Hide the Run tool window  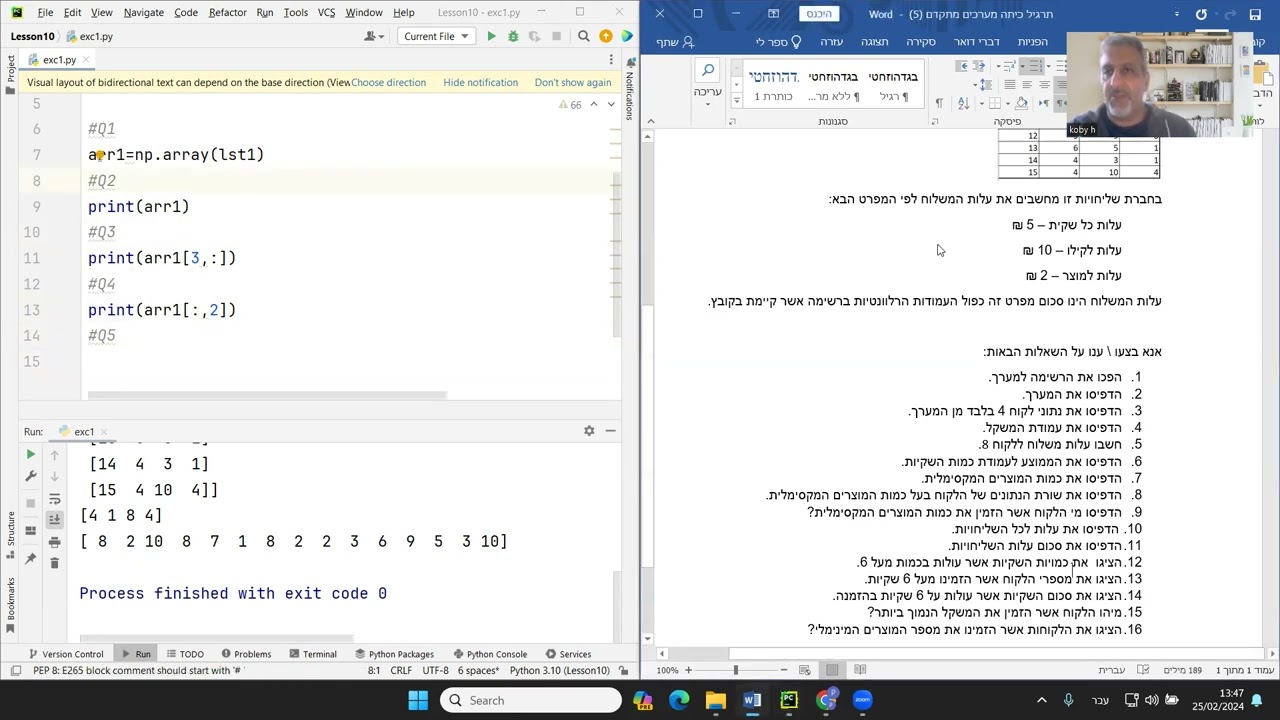tap(610, 431)
